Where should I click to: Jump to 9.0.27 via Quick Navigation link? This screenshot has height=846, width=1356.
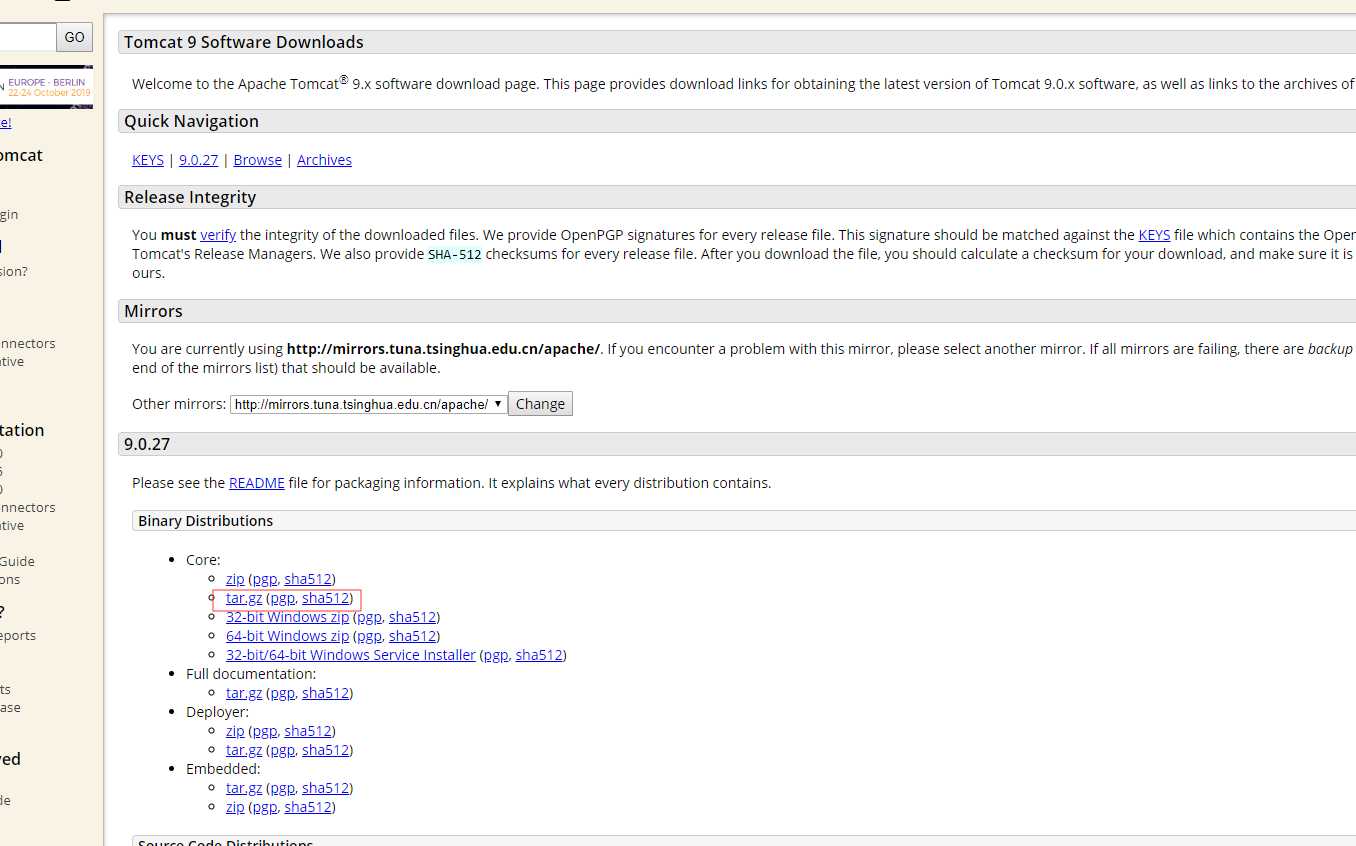click(x=198, y=160)
